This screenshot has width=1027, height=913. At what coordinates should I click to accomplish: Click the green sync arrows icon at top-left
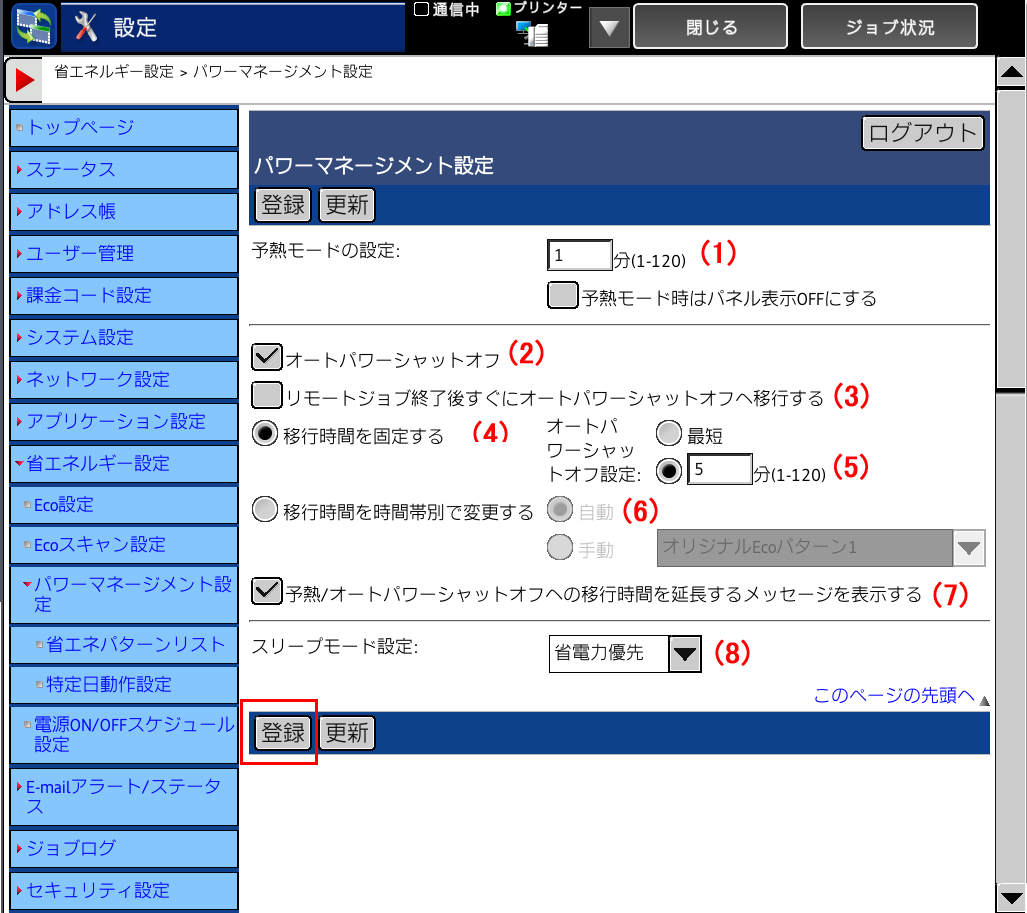pyautogui.click(x=34, y=27)
